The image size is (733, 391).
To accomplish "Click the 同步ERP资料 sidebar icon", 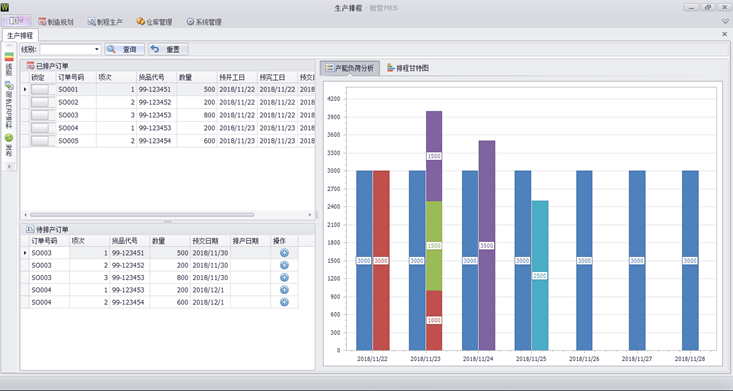I will pyautogui.click(x=9, y=85).
